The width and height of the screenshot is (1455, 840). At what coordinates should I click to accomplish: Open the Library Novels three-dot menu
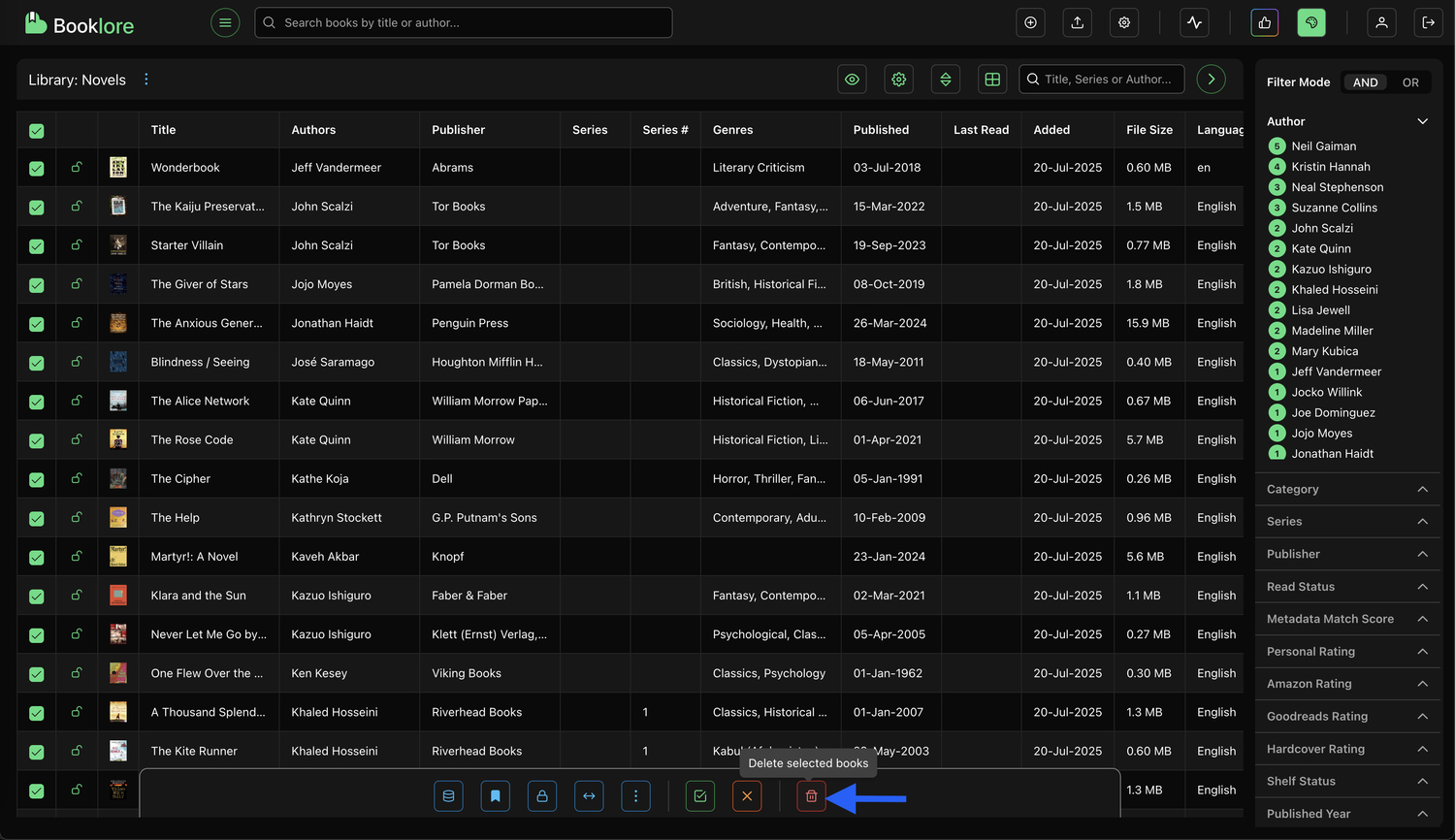coord(146,80)
